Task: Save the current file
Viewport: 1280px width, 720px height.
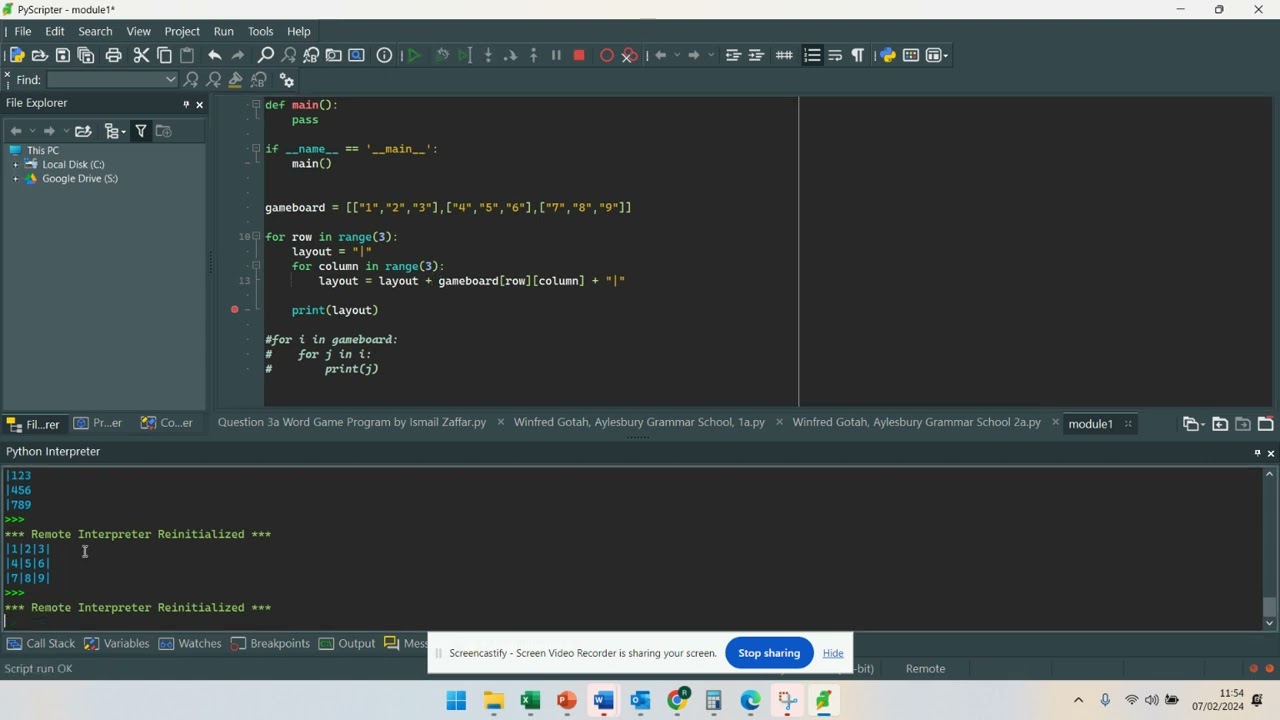Action: click(x=63, y=56)
